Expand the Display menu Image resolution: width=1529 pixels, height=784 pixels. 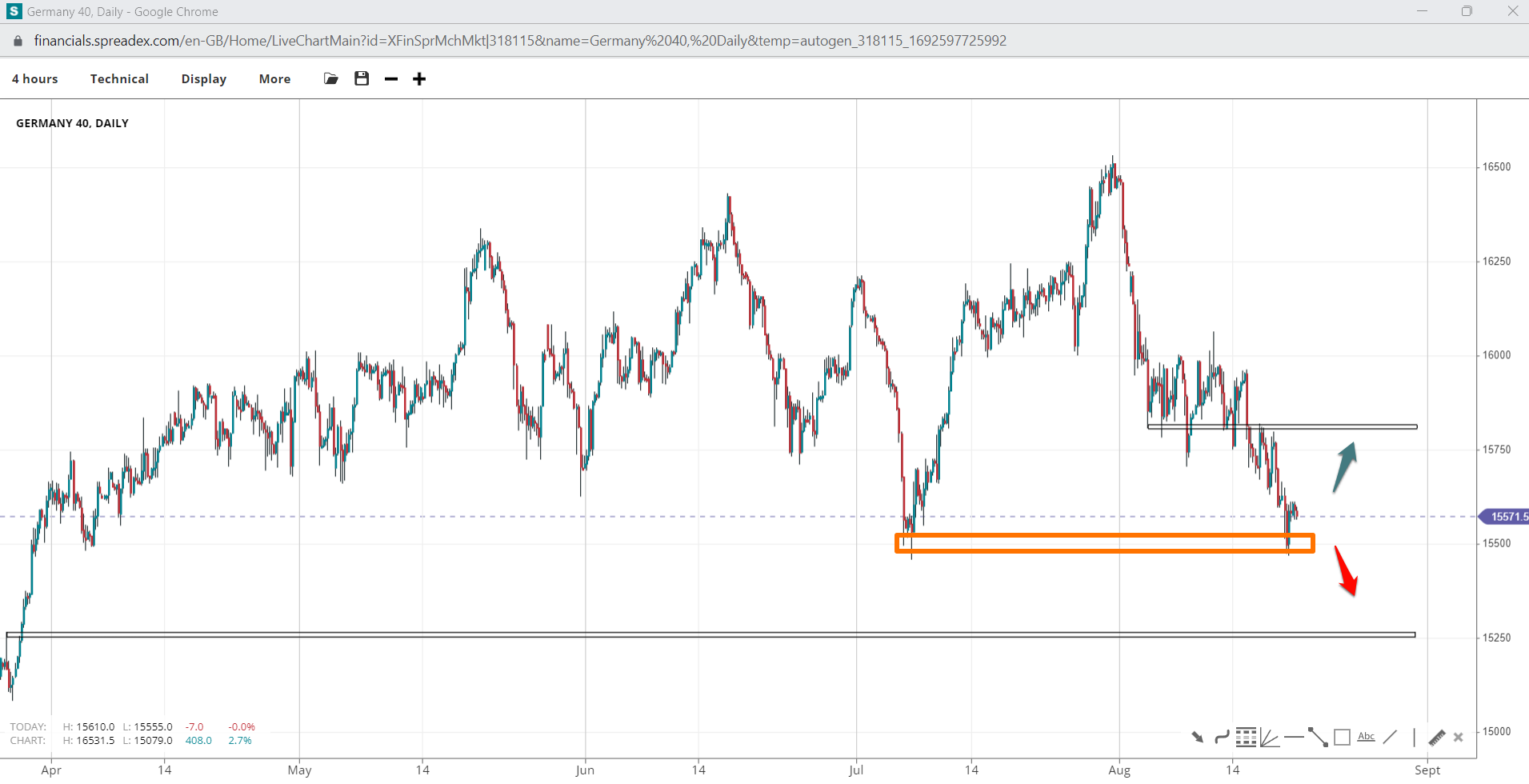click(203, 78)
